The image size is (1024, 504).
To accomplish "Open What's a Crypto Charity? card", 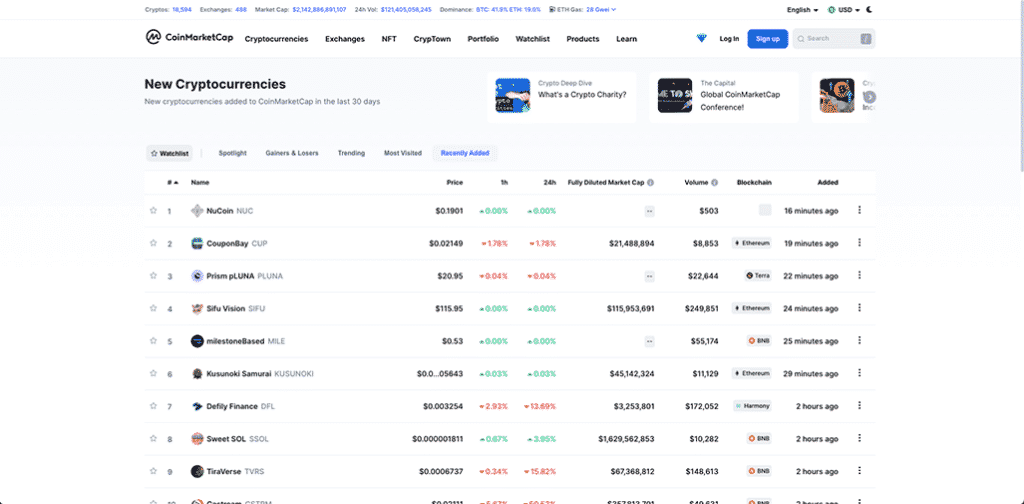I will click(x=562, y=97).
